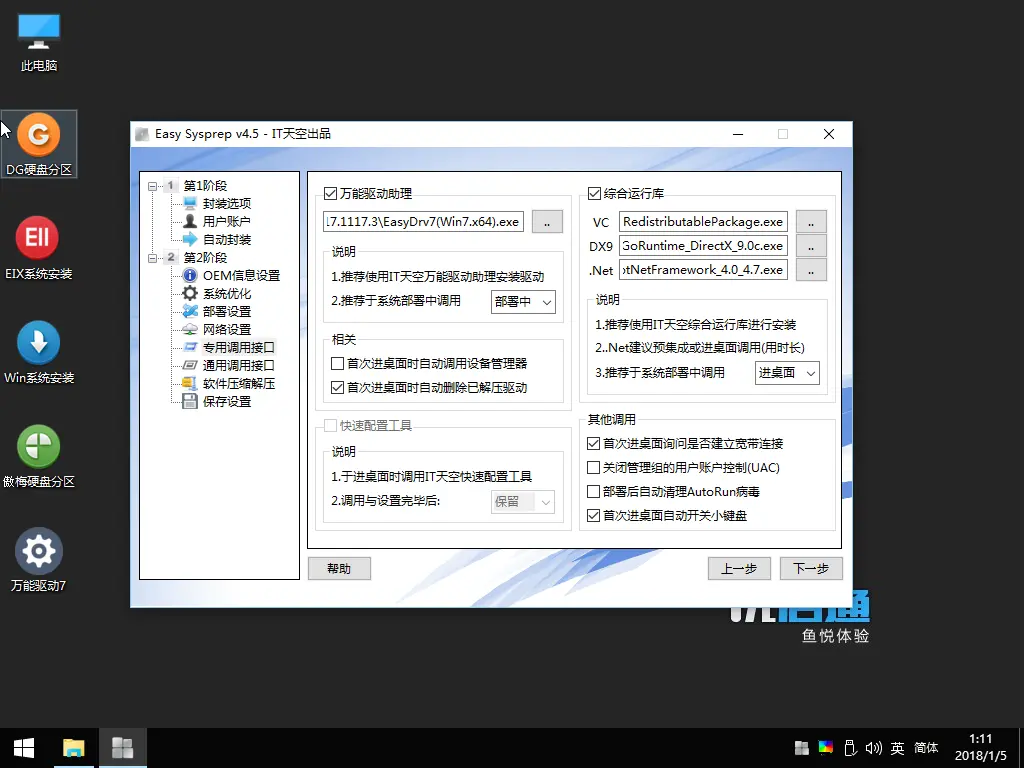Click the OEM信息设置 info icon
The image size is (1024, 768).
tap(189, 275)
